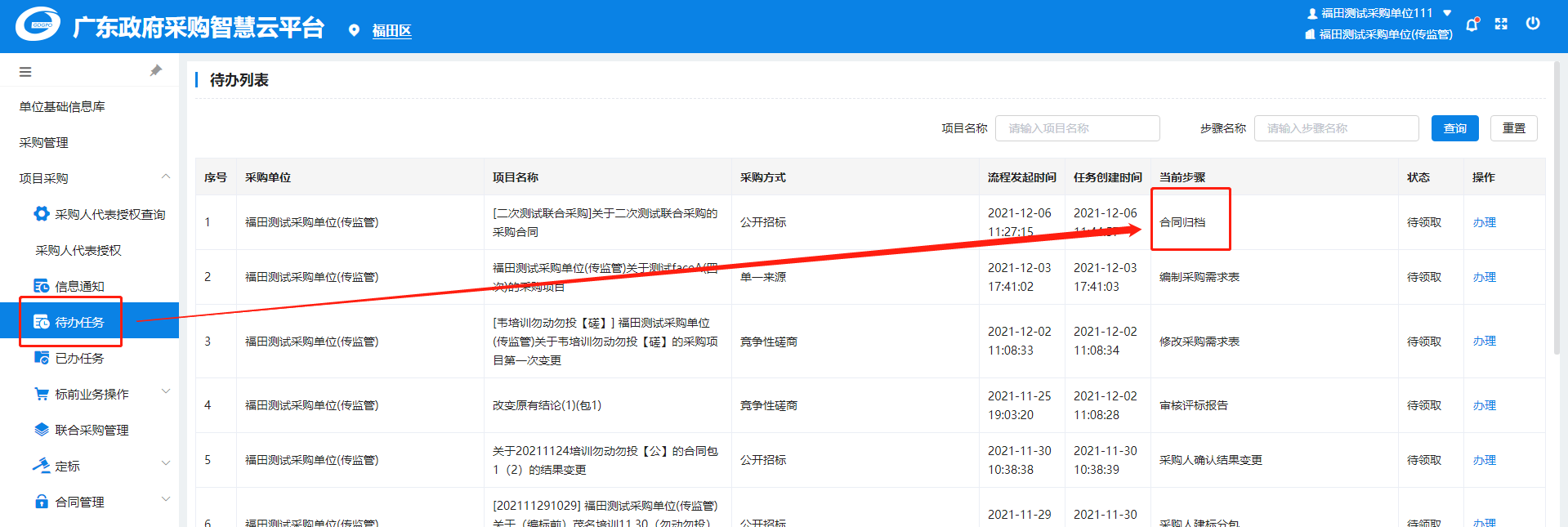This screenshot has height=527, width=1568.
Task: Click the hamburger menu collapse icon
Action: click(x=25, y=72)
